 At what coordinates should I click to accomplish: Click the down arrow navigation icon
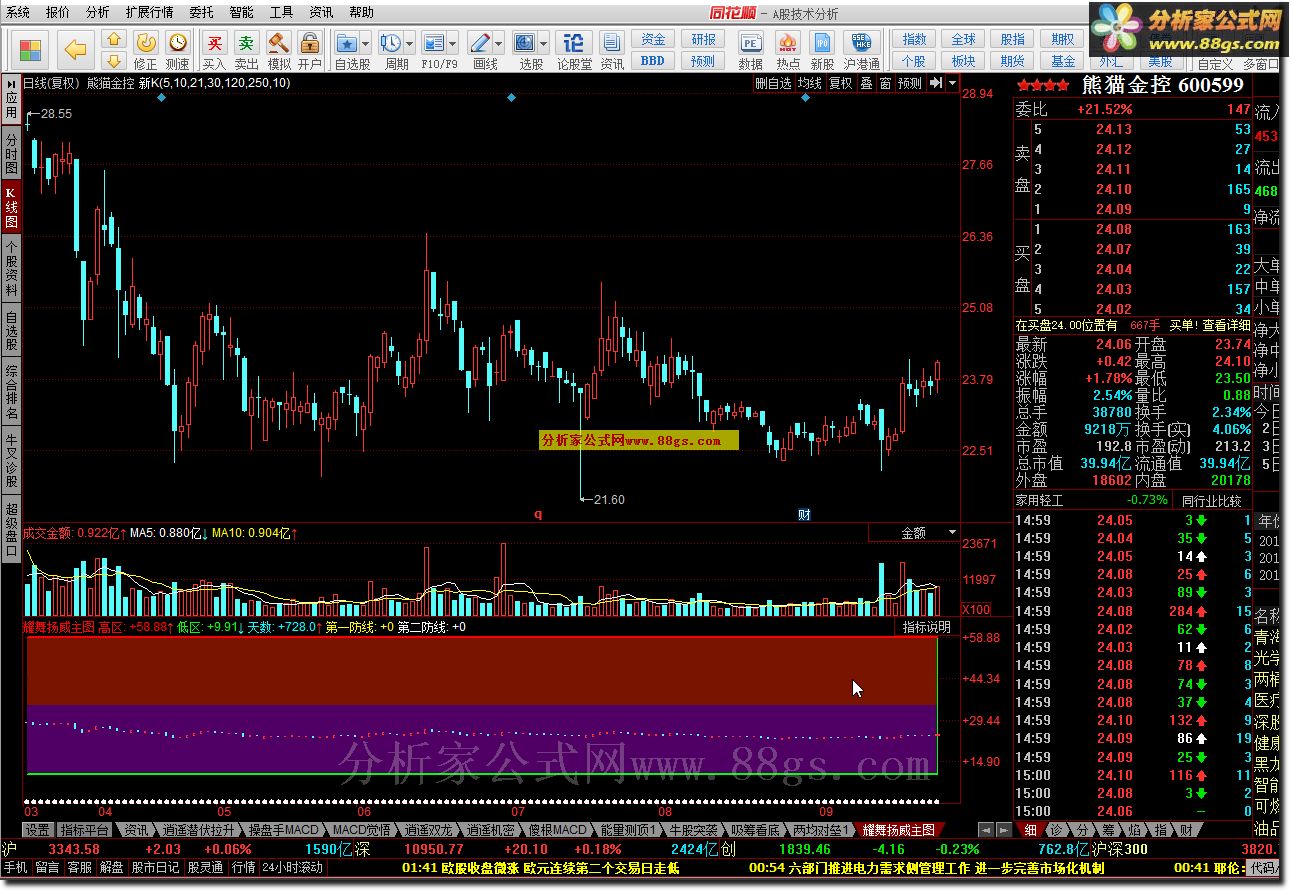tap(114, 61)
